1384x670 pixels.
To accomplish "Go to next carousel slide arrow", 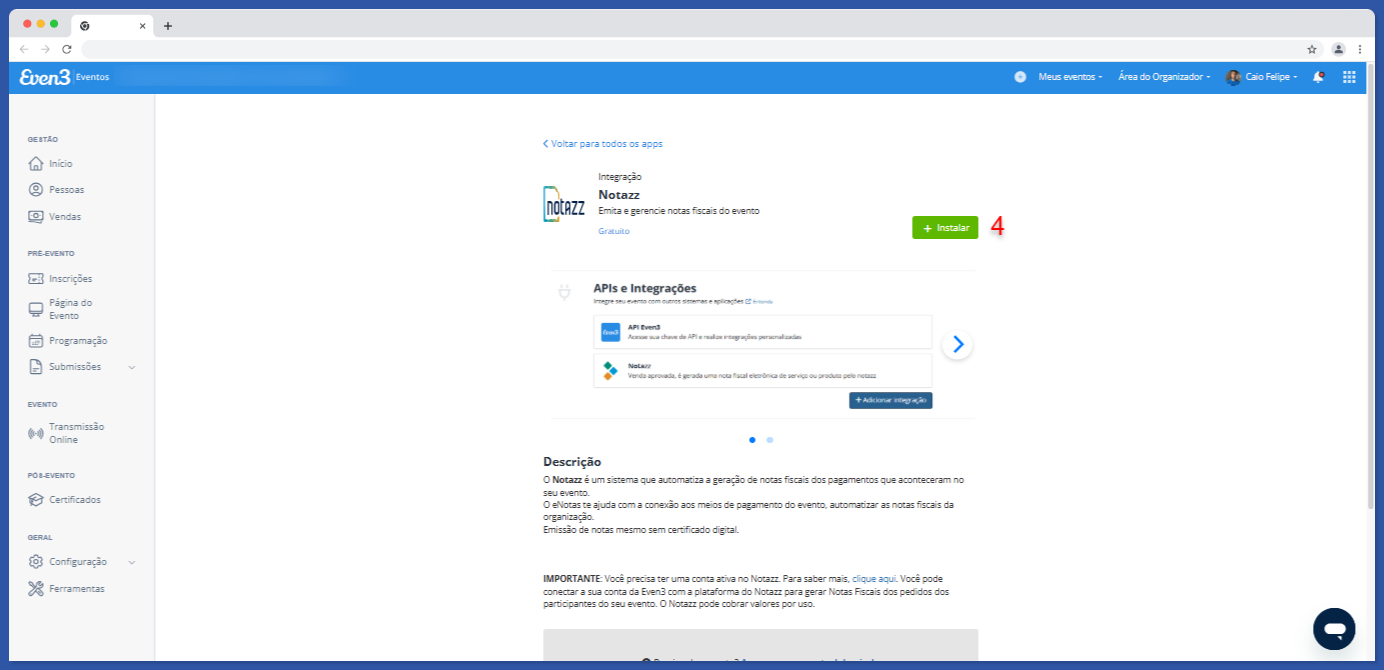I will [957, 344].
